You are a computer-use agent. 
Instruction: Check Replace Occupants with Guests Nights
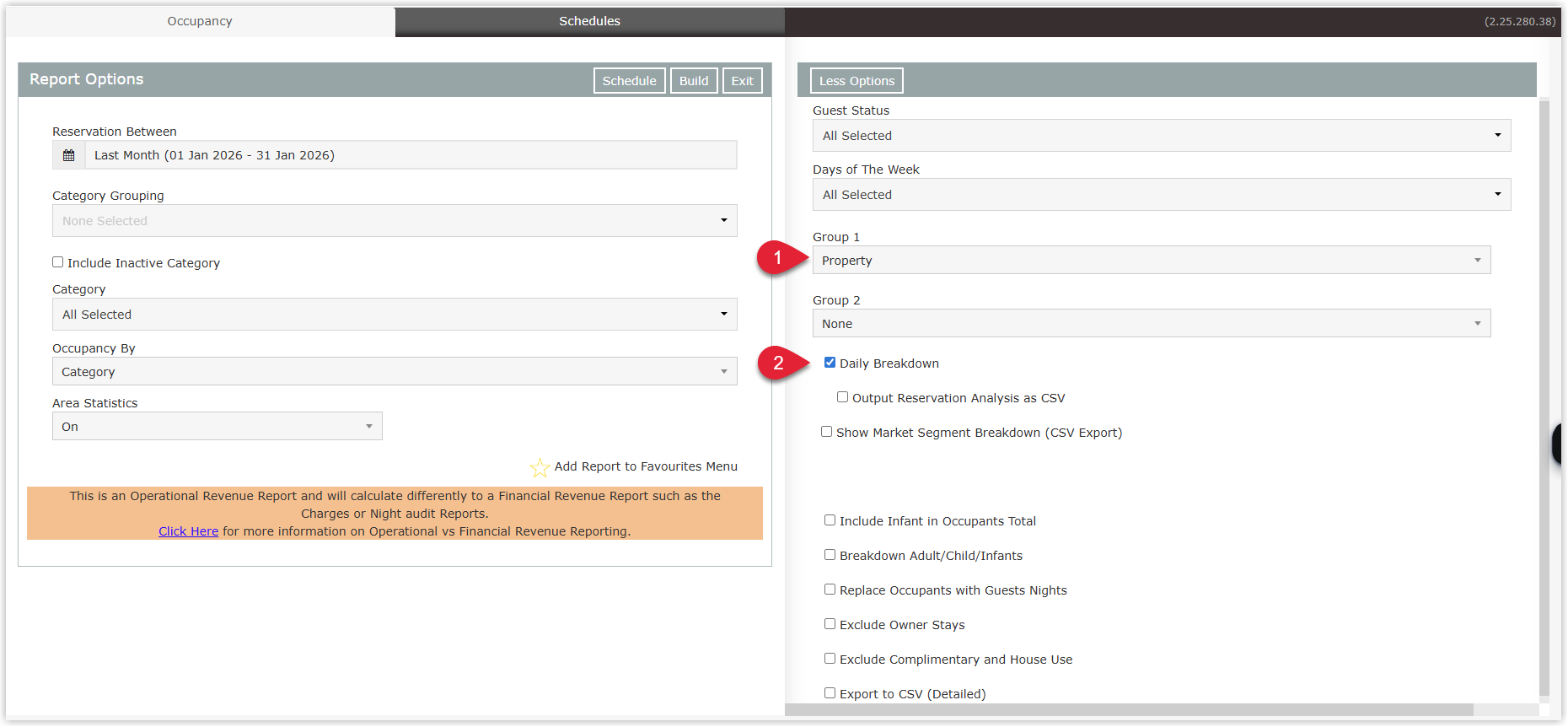click(x=830, y=590)
